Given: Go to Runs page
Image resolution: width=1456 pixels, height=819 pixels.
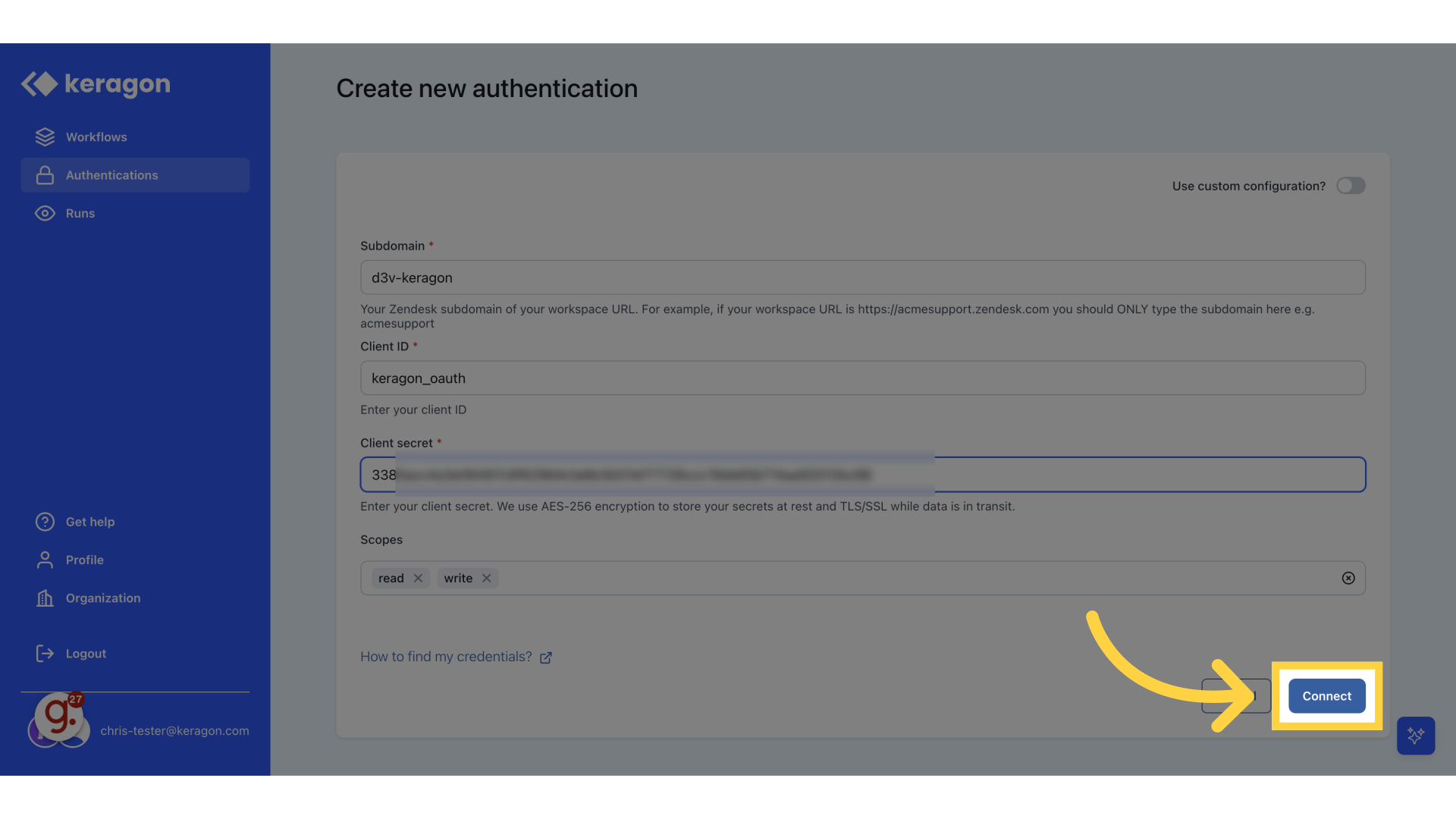Looking at the screenshot, I should coord(135,213).
